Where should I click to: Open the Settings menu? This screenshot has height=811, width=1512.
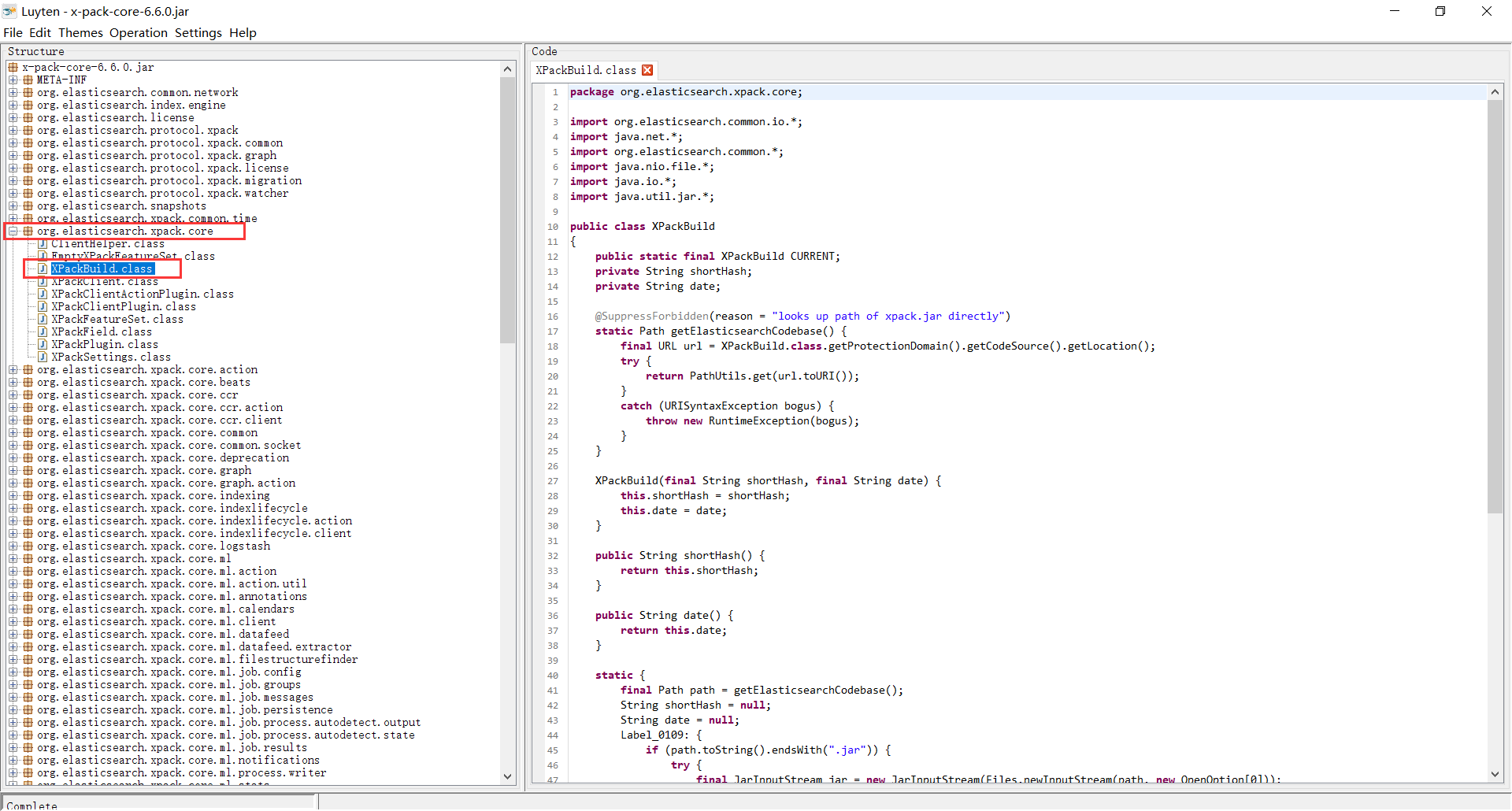[x=198, y=32]
